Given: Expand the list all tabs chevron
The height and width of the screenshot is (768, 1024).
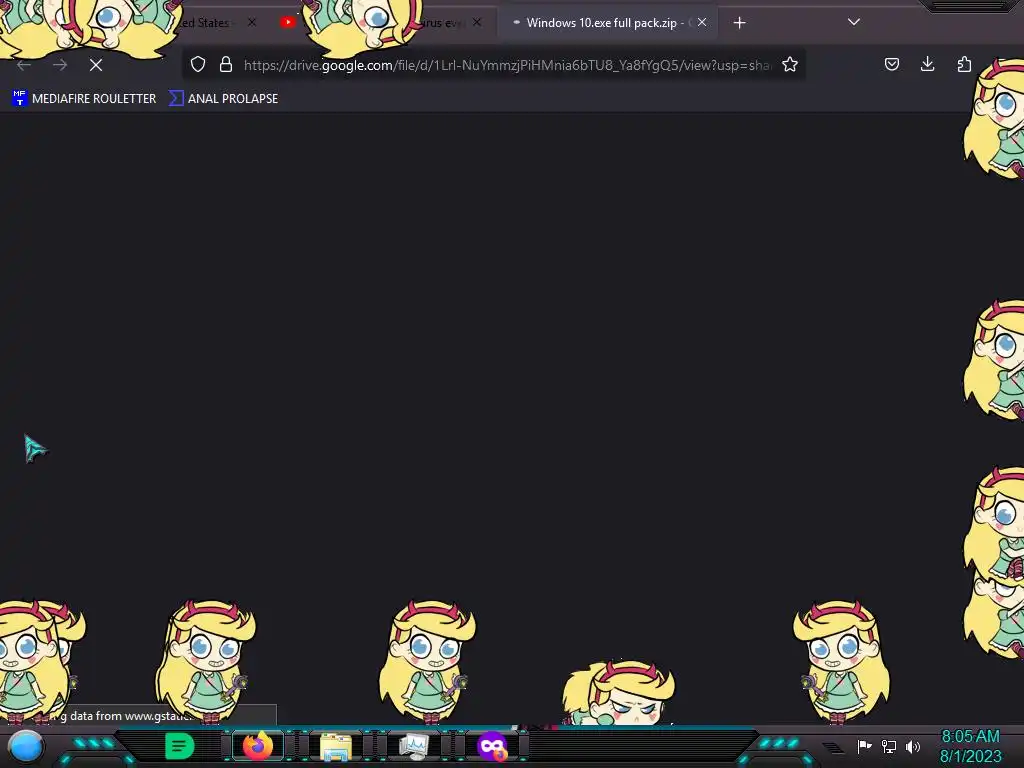Looking at the screenshot, I should (854, 22).
